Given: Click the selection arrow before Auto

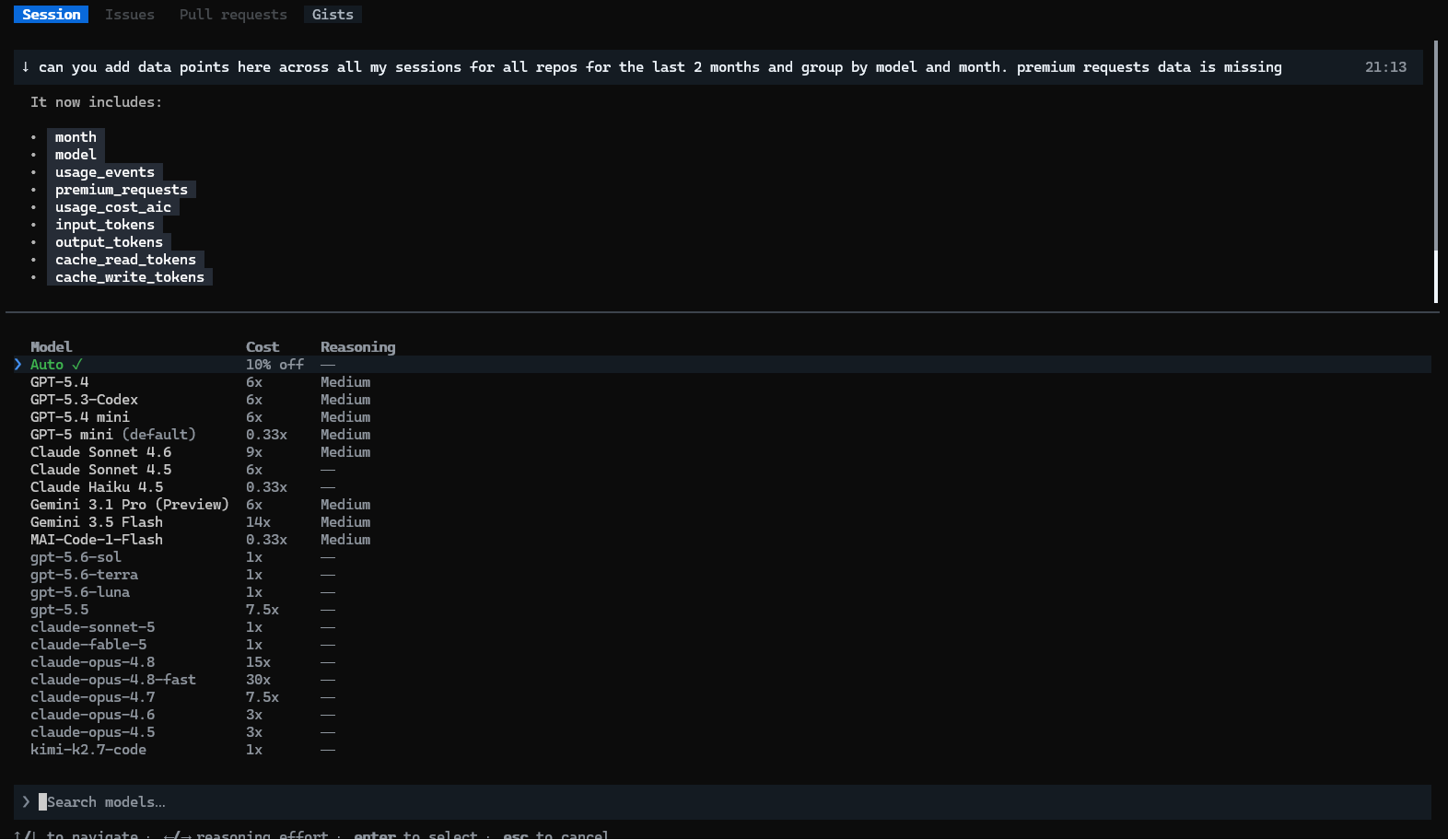Looking at the screenshot, I should 18,365.
